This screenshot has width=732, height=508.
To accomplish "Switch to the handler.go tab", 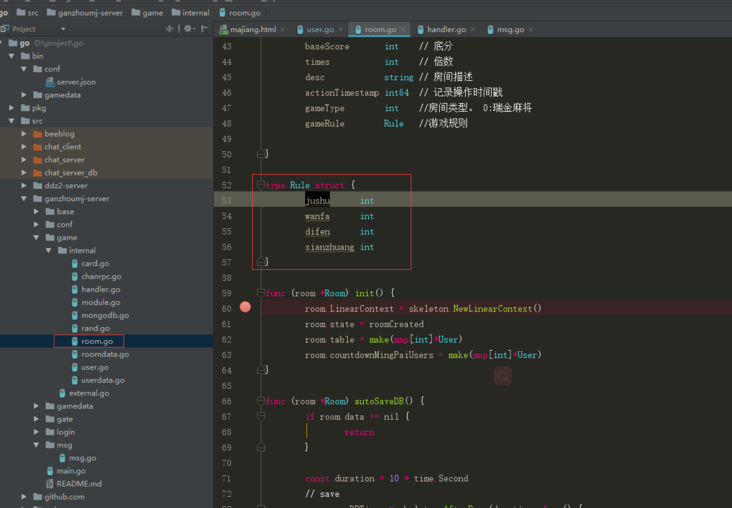I will [x=446, y=30].
